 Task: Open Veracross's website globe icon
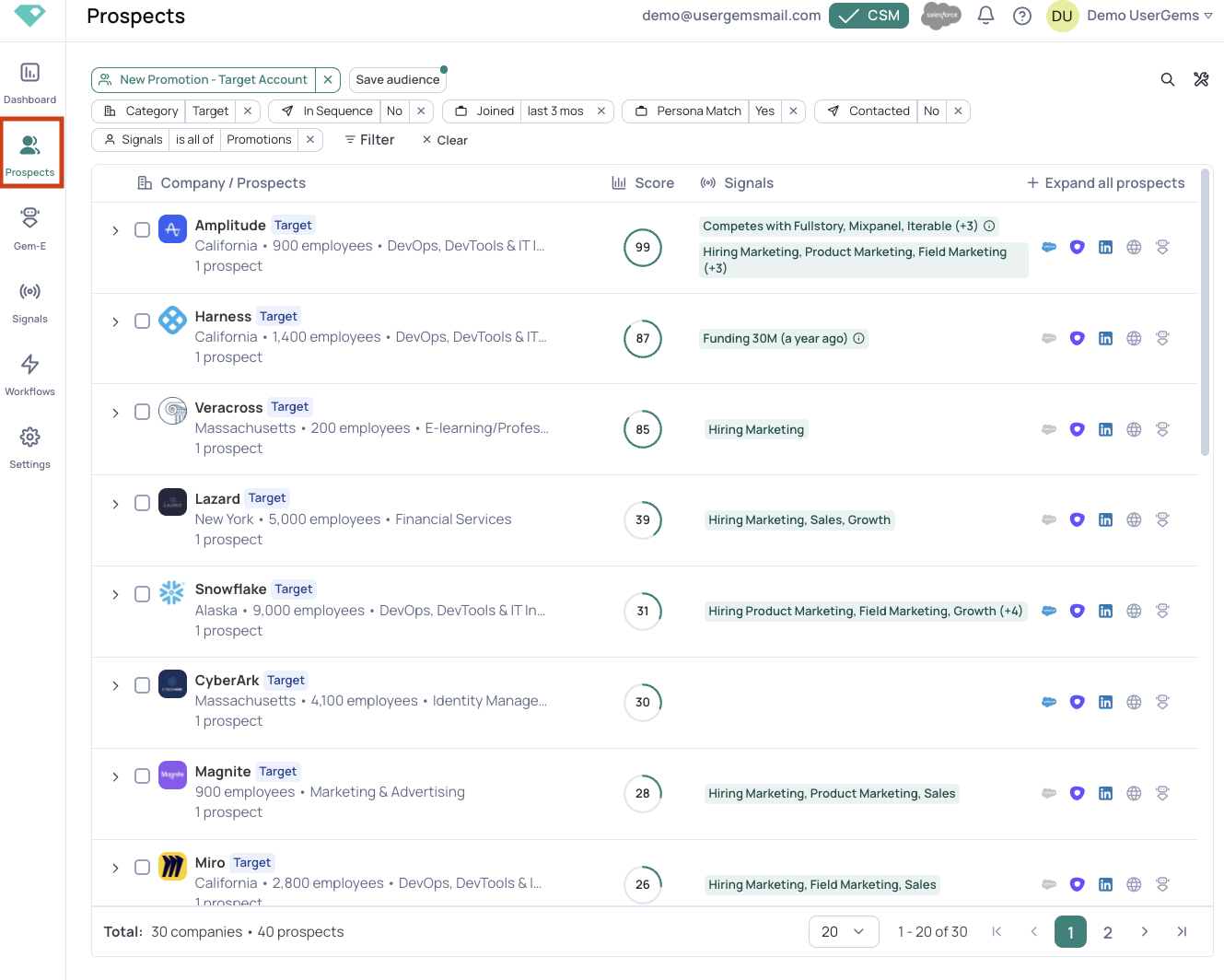pyautogui.click(x=1134, y=429)
